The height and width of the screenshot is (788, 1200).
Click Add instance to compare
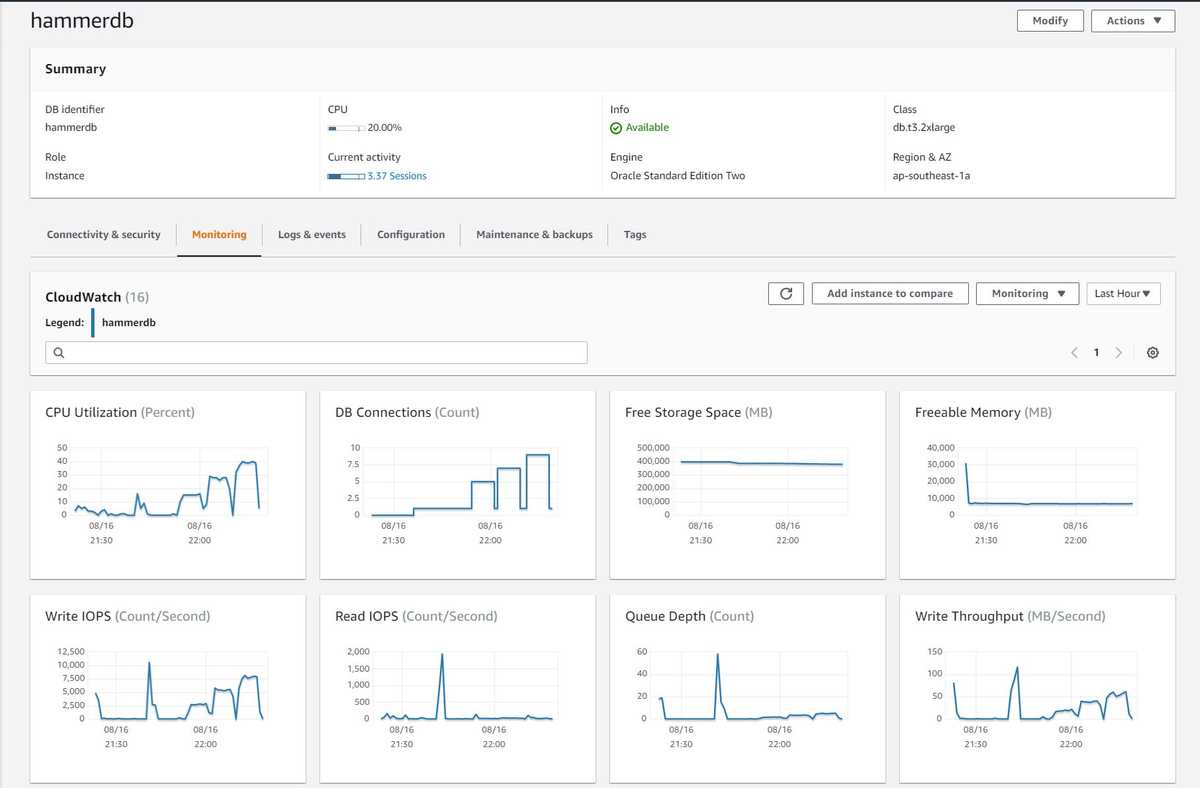pos(889,293)
